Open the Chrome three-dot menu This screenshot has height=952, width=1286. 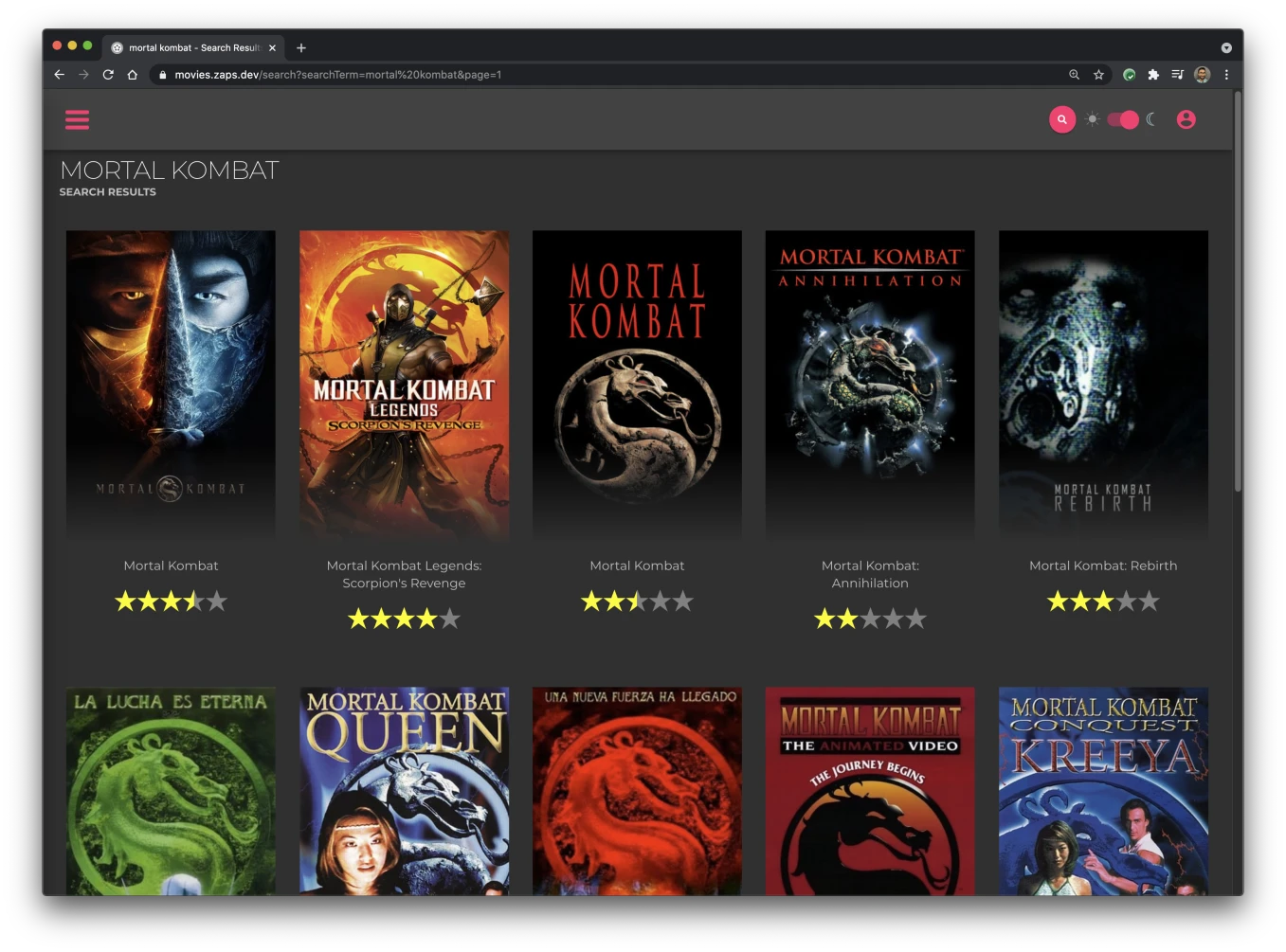1226,74
